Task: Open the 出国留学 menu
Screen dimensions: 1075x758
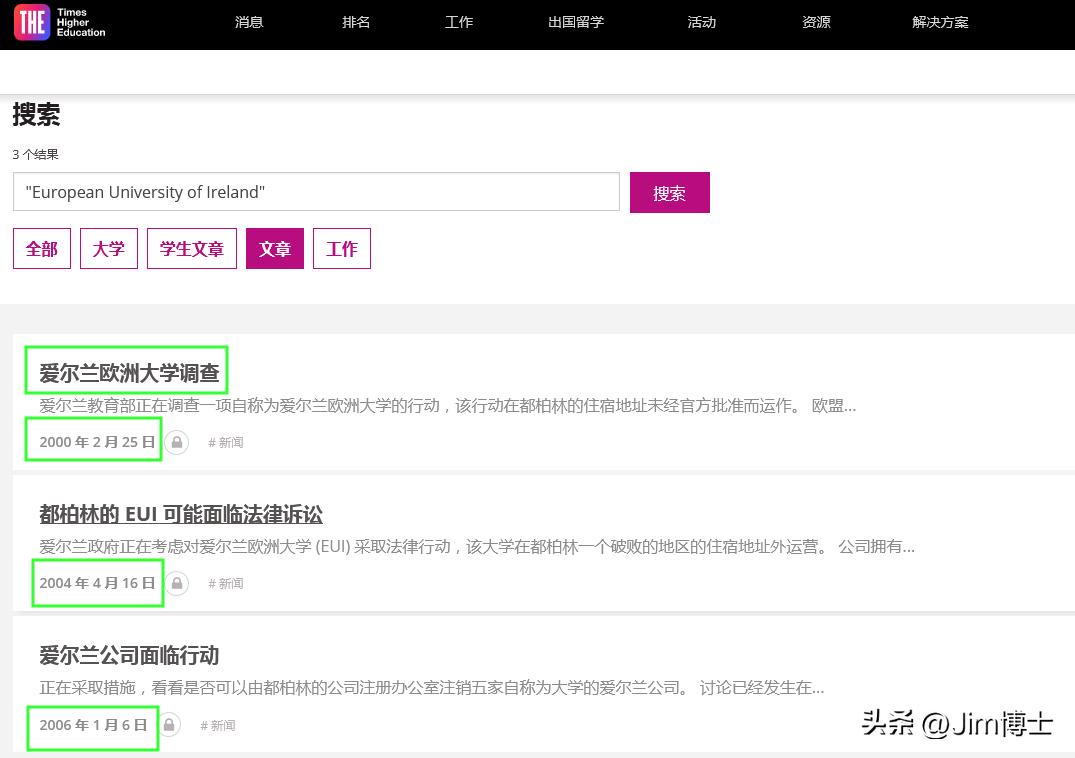Action: tap(575, 21)
